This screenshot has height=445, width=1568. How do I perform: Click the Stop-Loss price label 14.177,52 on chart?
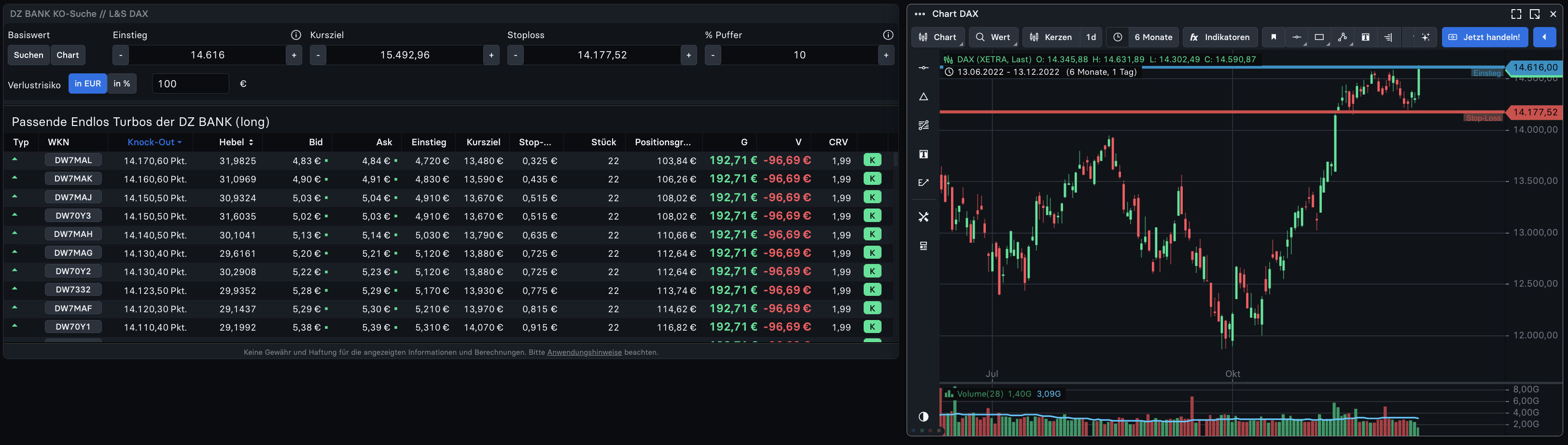[x=1534, y=112]
